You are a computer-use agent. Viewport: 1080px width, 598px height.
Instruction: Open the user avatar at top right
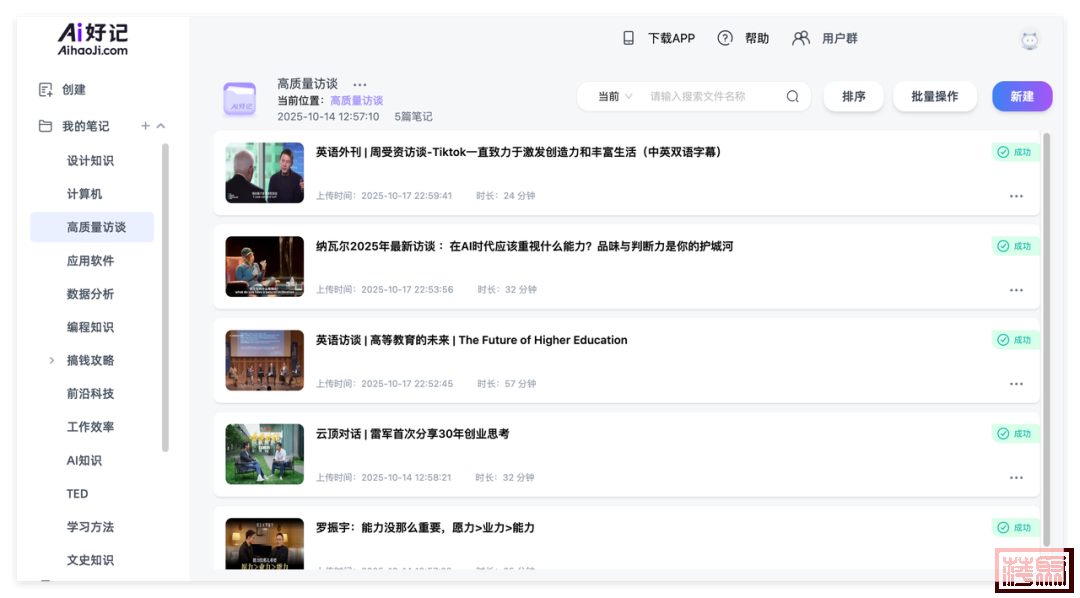1029,40
